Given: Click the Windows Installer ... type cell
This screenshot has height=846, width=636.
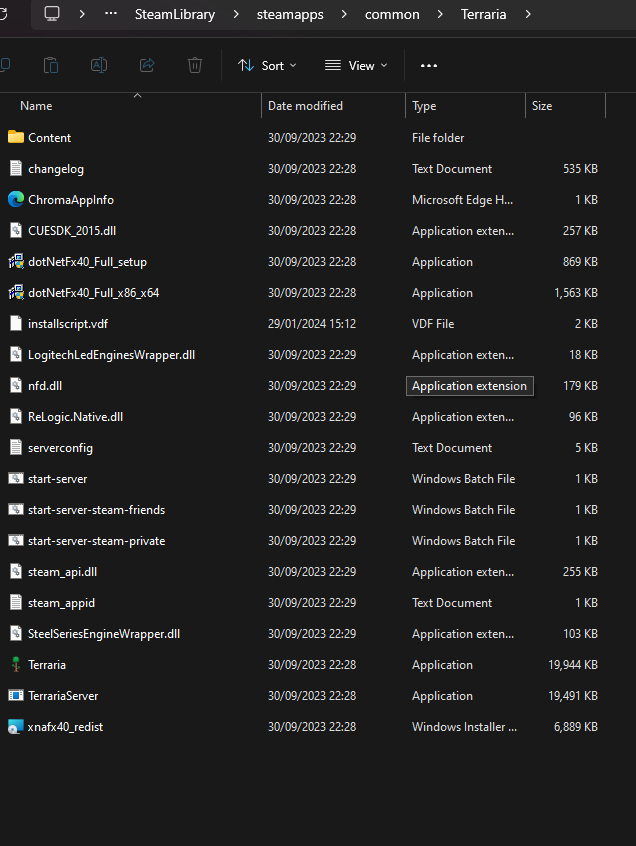Looking at the screenshot, I should [x=464, y=727].
